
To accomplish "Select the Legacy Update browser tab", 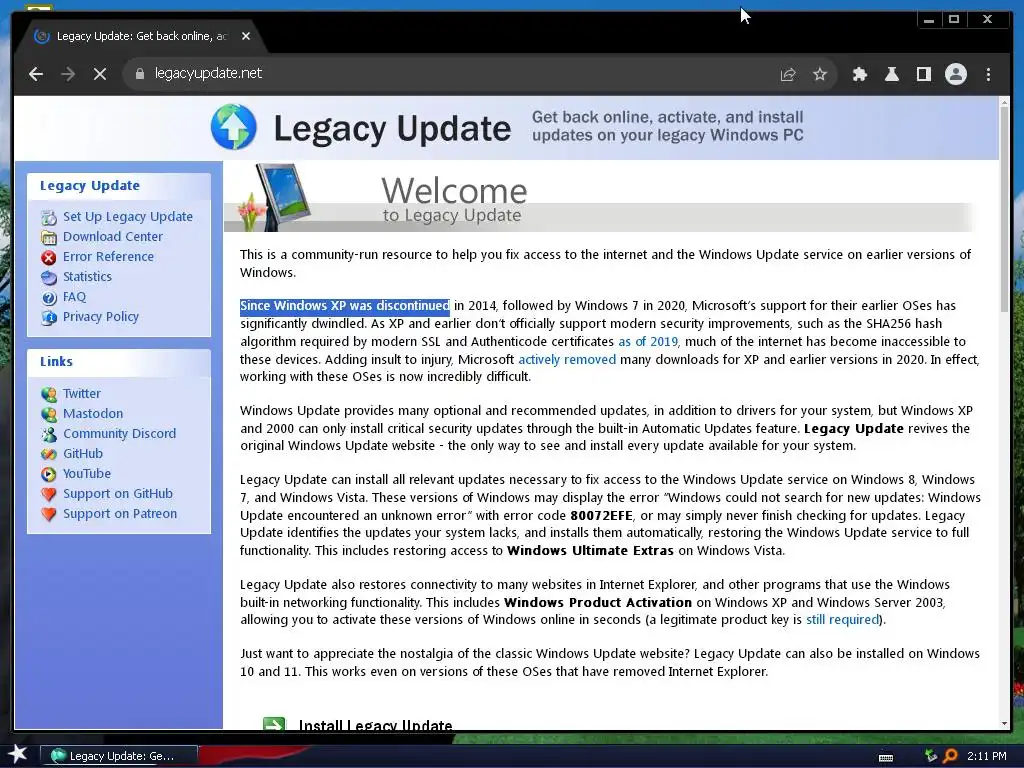I will tap(142, 36).
